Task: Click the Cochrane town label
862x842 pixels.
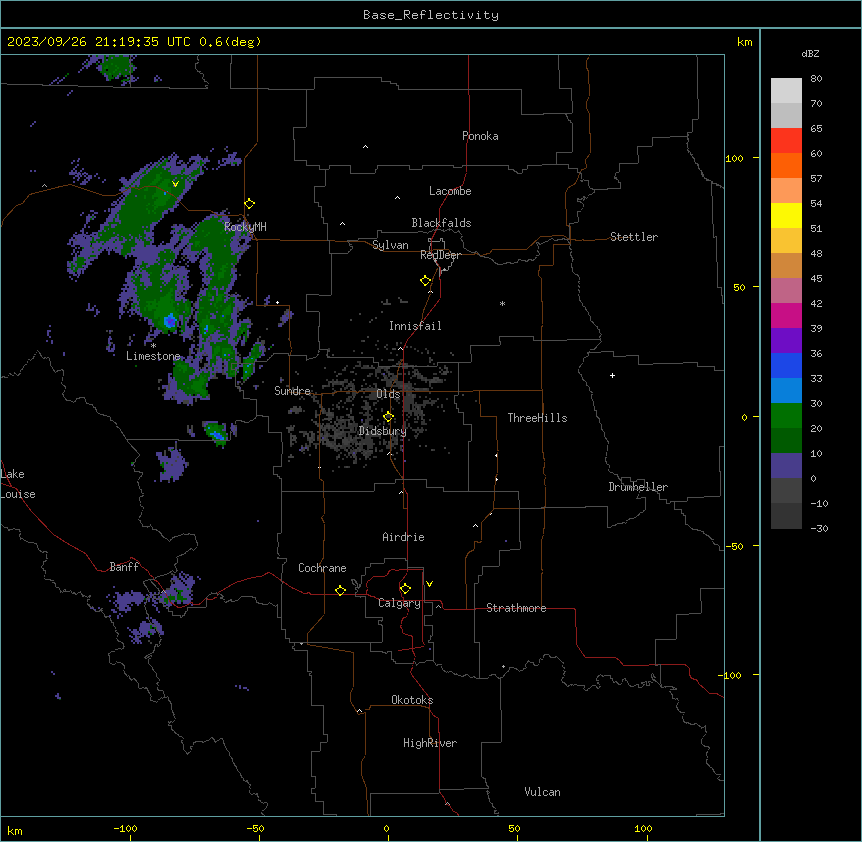Action: (x=322, y=568)
